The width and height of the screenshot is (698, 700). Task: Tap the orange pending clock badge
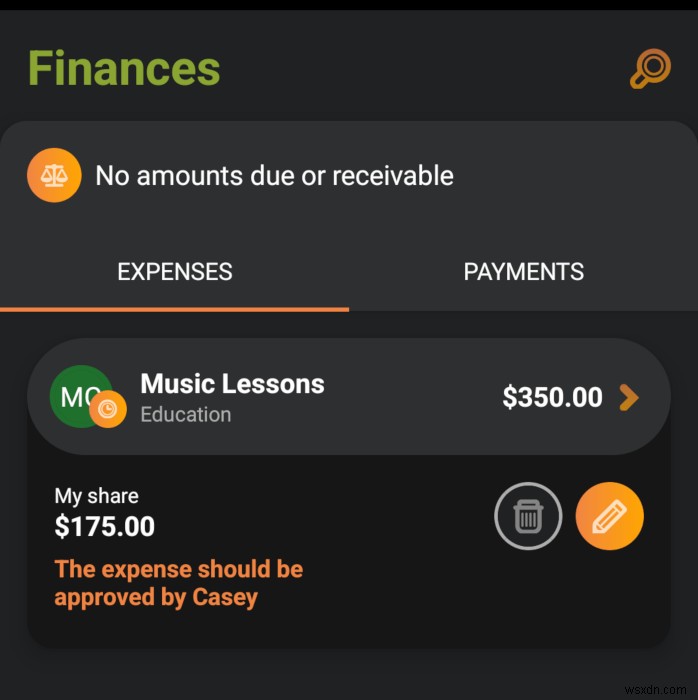pos(108,409)
